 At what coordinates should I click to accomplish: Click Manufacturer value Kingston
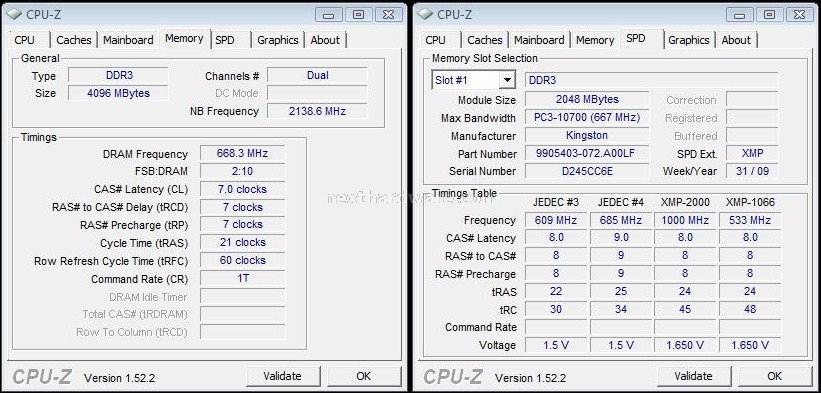[x=587, y=135]
